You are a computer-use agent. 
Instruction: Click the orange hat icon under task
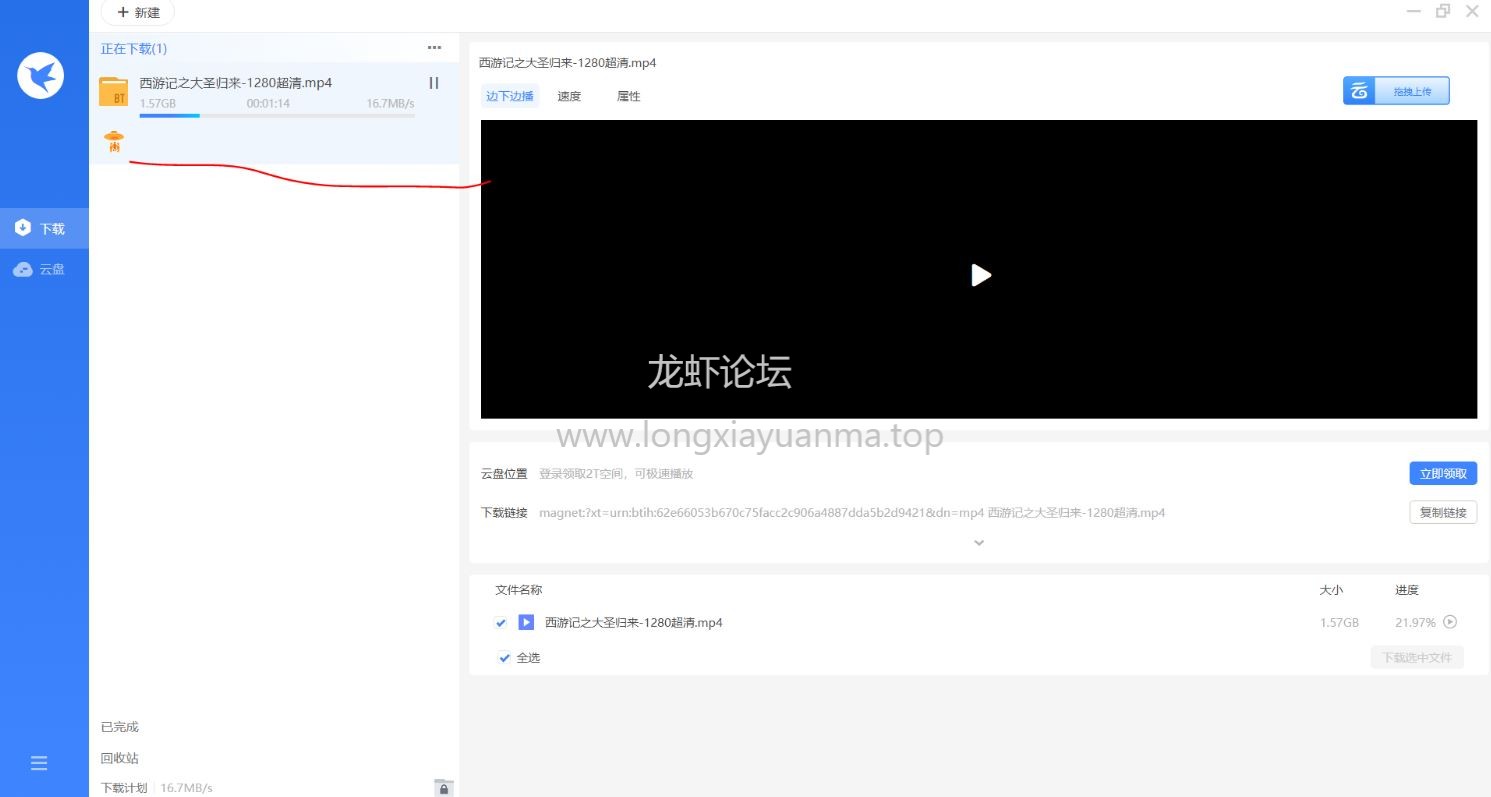(114, 142)
